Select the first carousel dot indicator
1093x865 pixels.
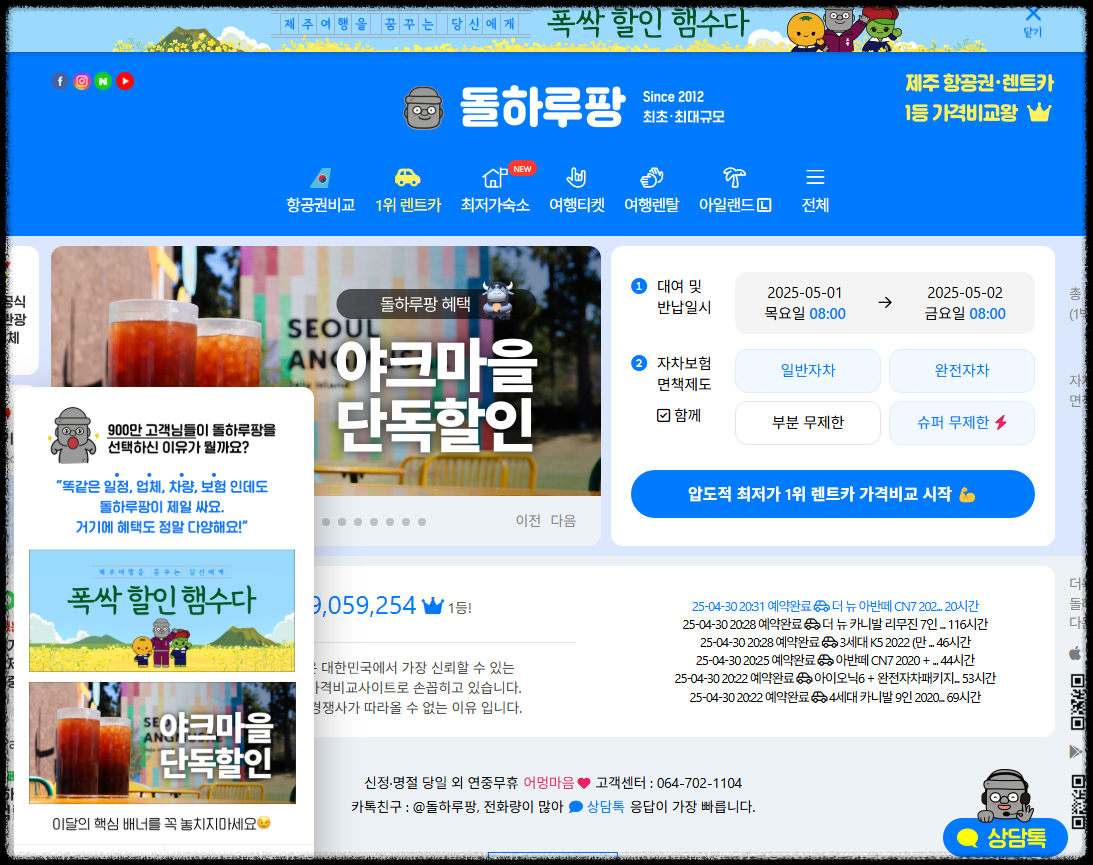coord(326,521)
